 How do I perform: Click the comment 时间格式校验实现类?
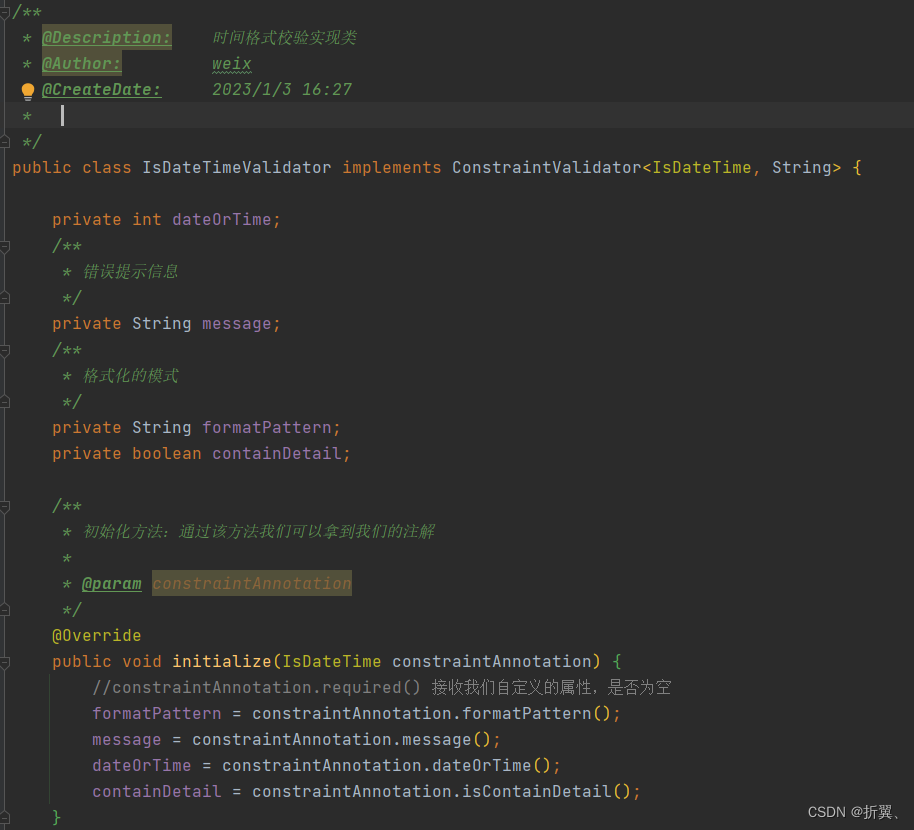click(x=284, y=37)
